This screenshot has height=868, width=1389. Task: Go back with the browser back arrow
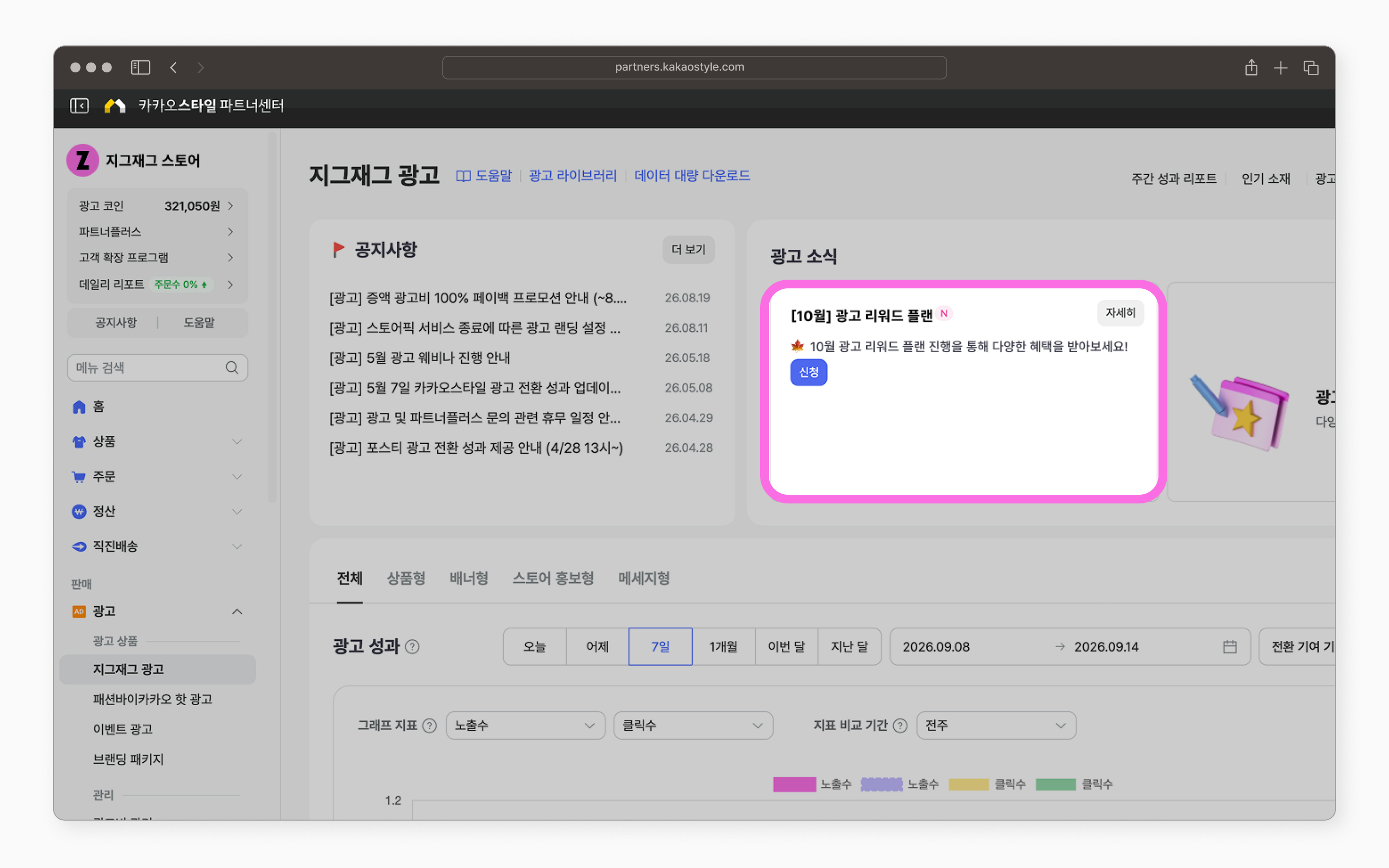pyautogui.click(x=173, y=67)
